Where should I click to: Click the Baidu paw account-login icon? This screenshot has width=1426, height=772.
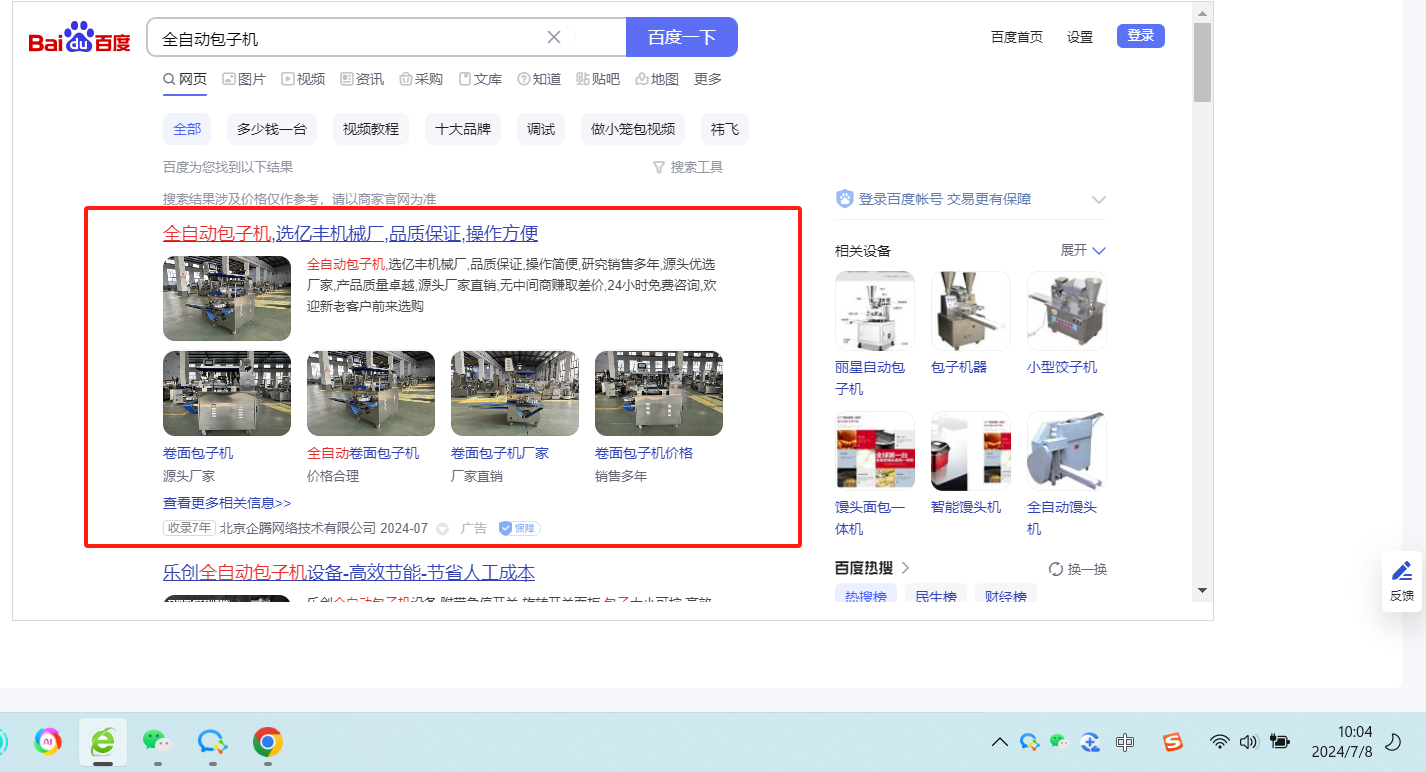coord(844,199)
